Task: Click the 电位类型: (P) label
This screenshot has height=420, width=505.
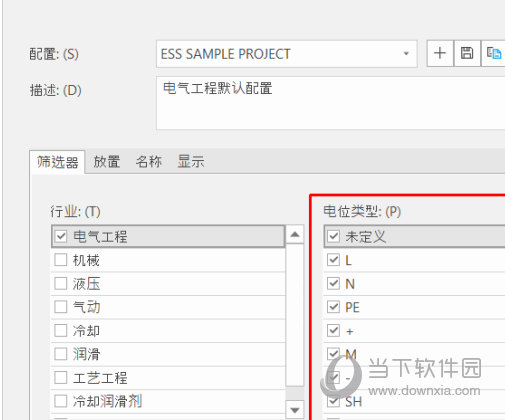Action: pos(362,211)
